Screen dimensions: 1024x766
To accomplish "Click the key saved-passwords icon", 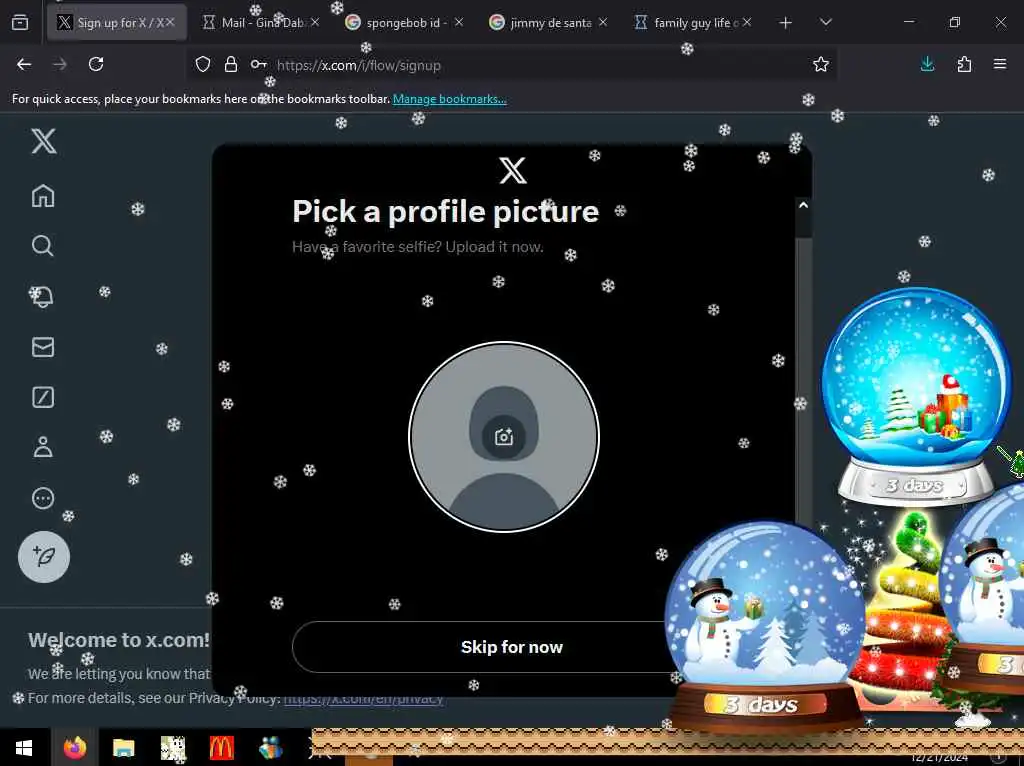I will [x=259, y=65].
